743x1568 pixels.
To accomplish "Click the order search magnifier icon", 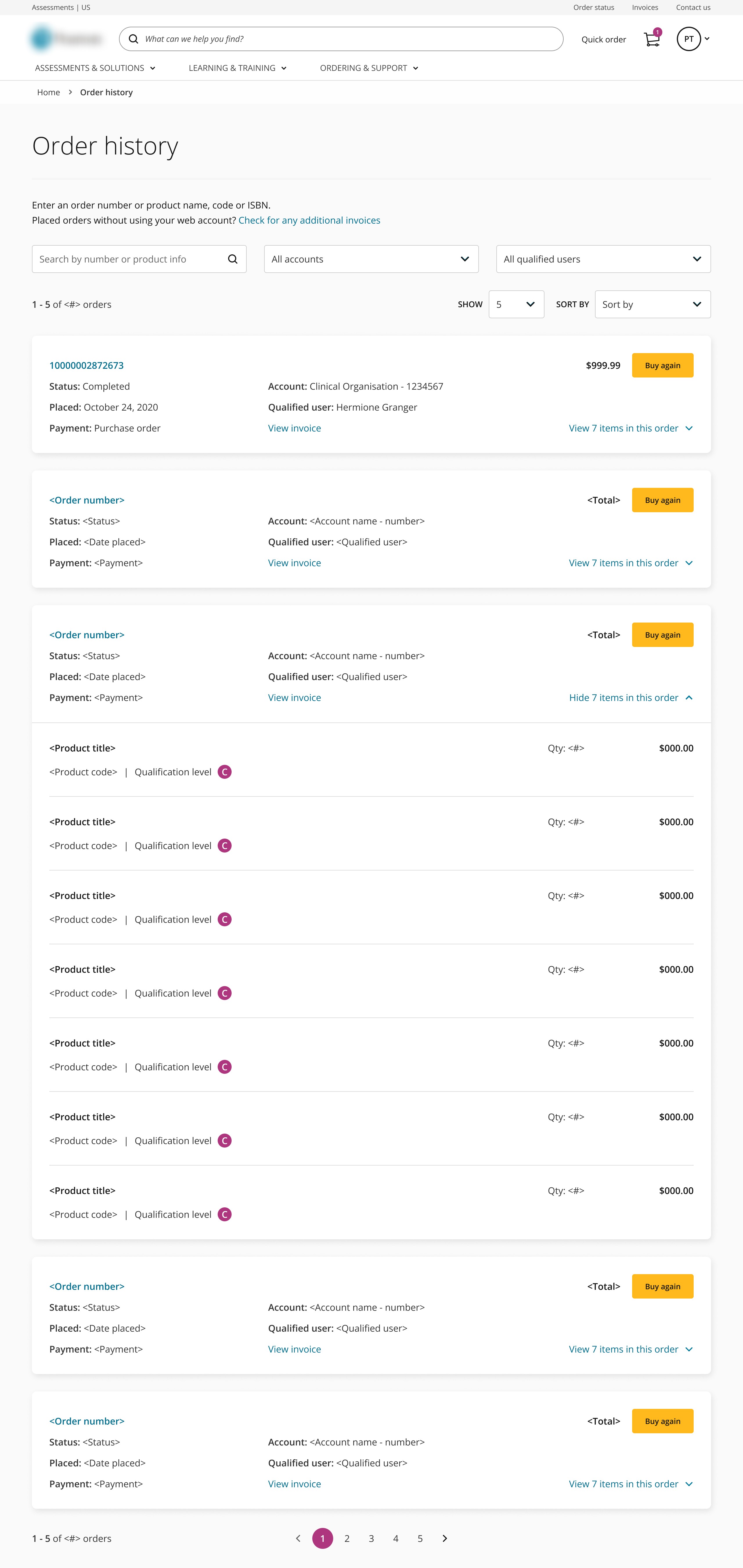I will tap(232, 259).
